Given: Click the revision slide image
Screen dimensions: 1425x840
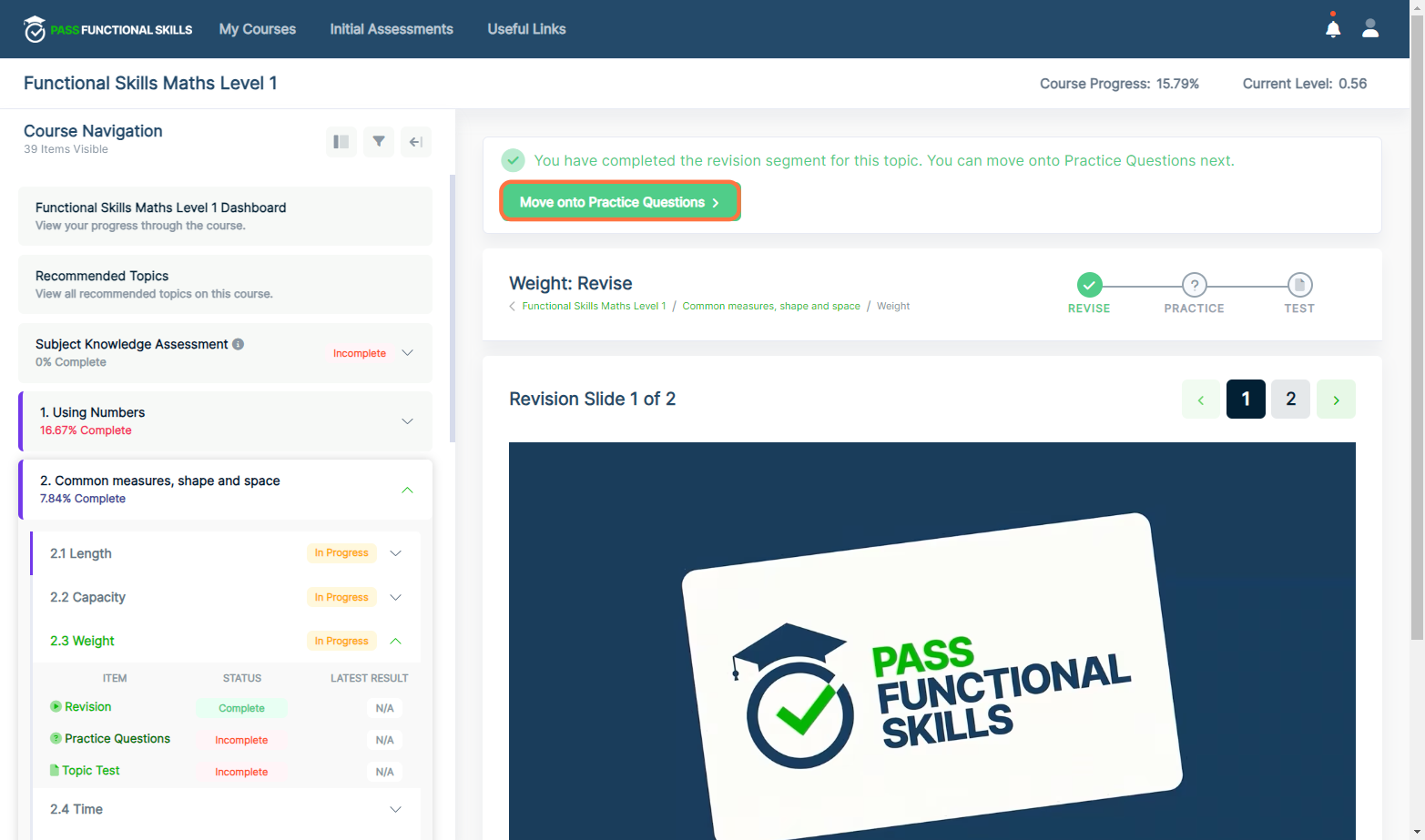Looking at the screenshot, I should click(x=932, y=641).
